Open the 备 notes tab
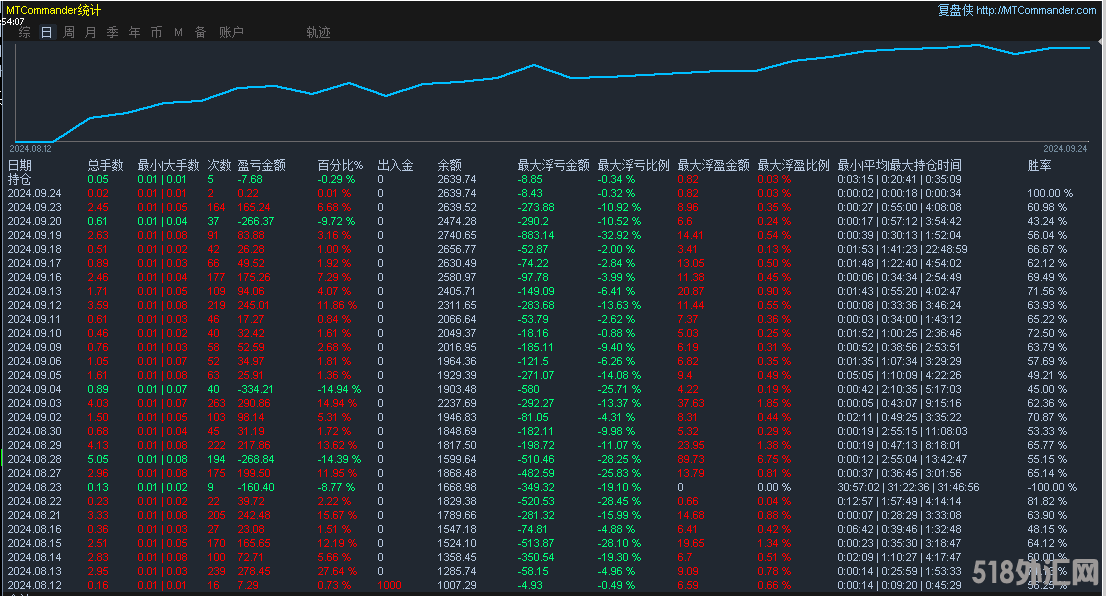The height and width of the screenshot is (596, 1106). tap(201, 32)
